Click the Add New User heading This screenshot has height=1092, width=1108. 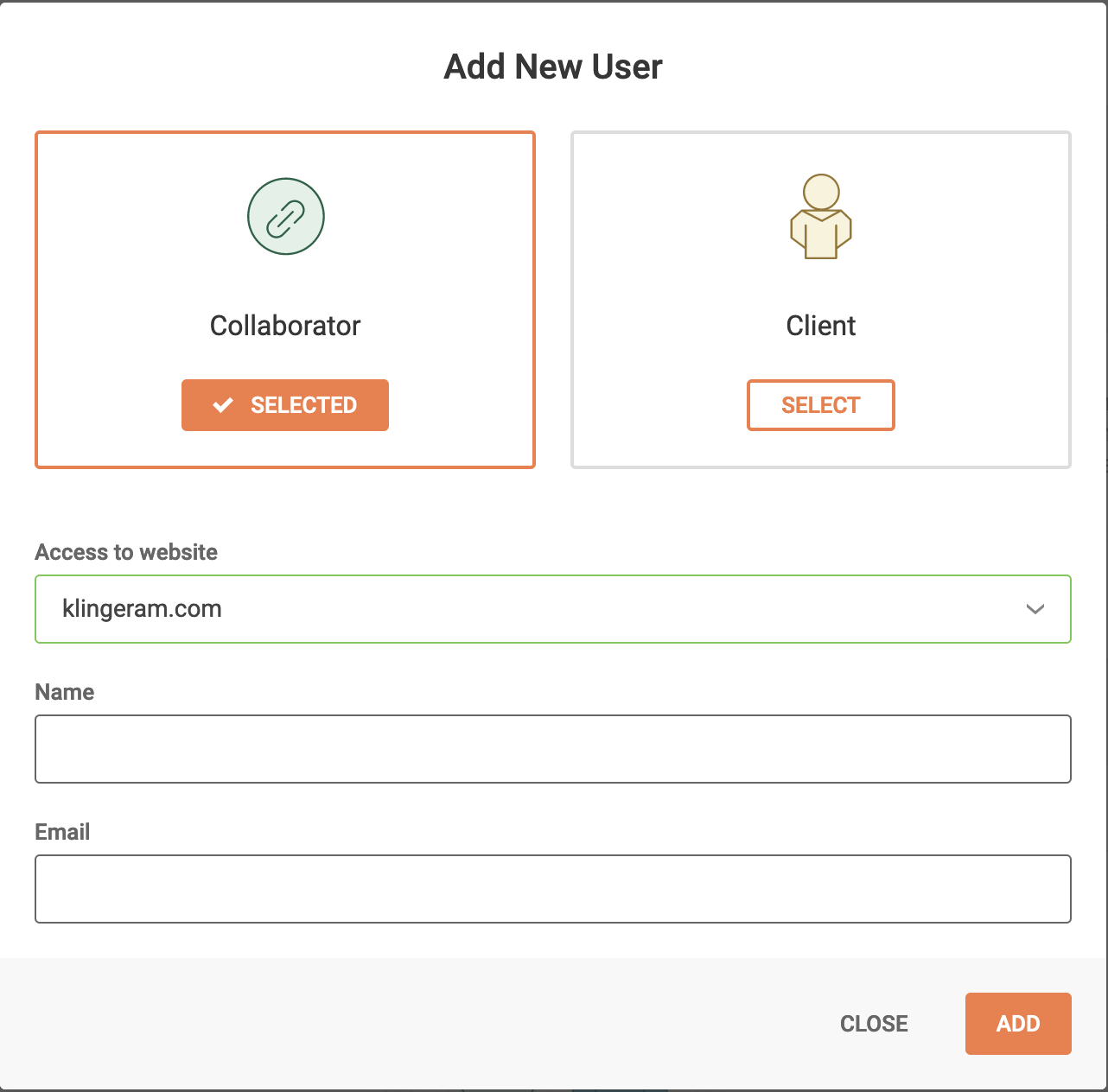(x=553, y=67)
